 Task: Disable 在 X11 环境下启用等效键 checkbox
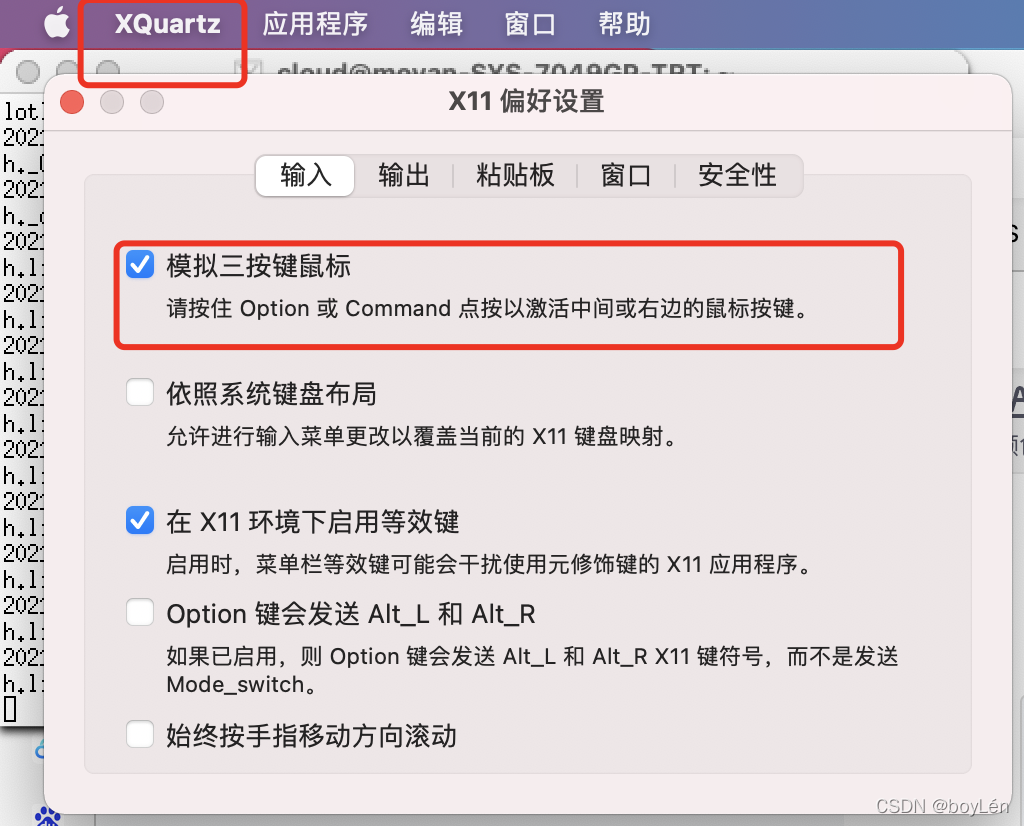pyautogui.click(x=140, y=520)
